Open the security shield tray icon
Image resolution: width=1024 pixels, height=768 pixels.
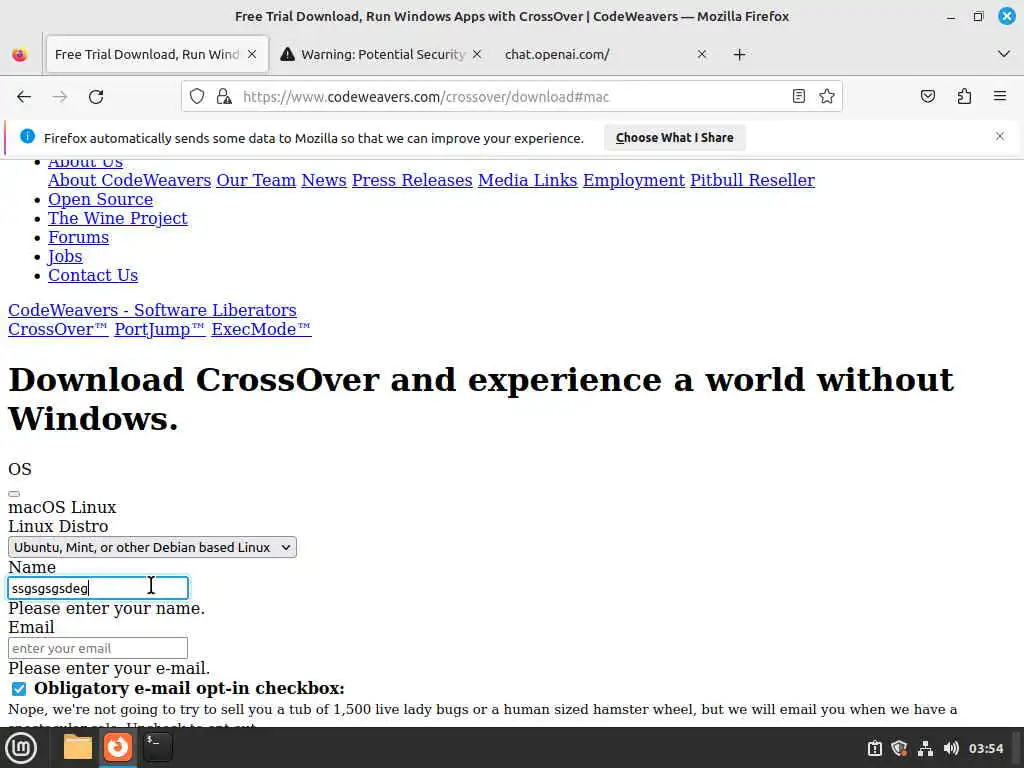(x=899, y=748)
